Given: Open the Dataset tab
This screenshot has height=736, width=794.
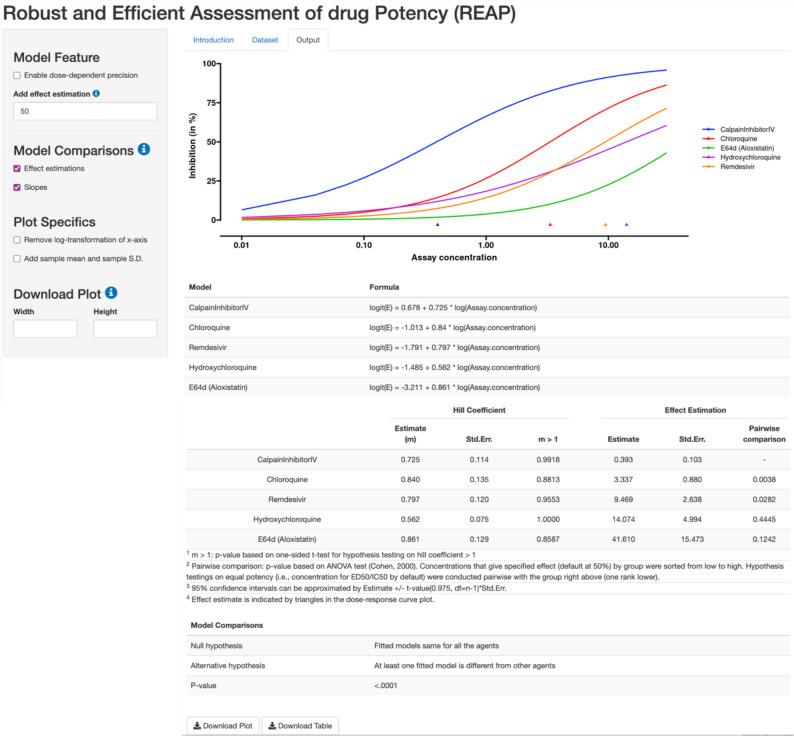Looking at the screenshot, I should [264, 40].
